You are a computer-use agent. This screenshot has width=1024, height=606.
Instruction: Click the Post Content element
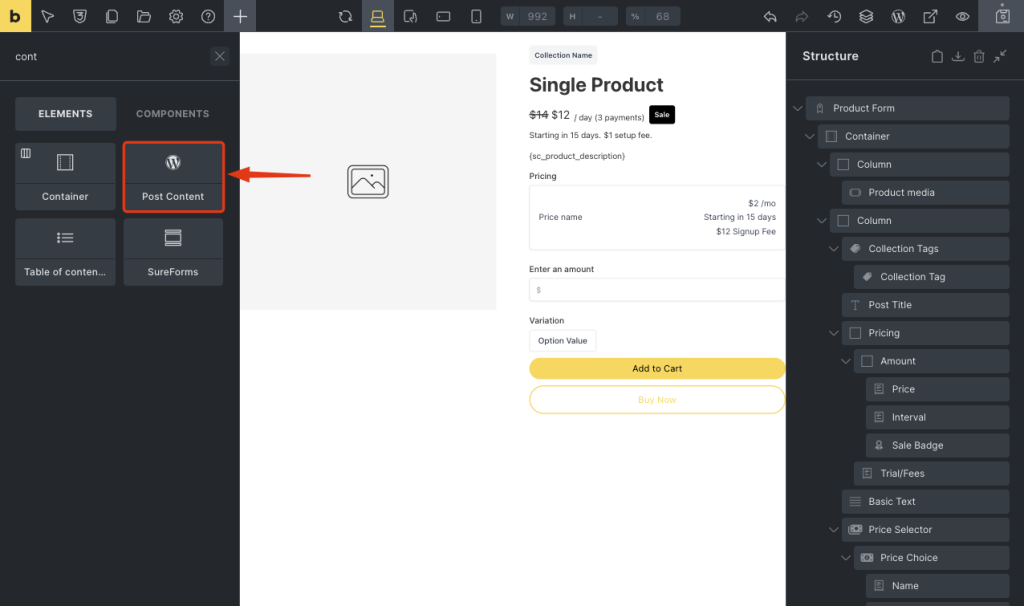[x=173, y=177]
